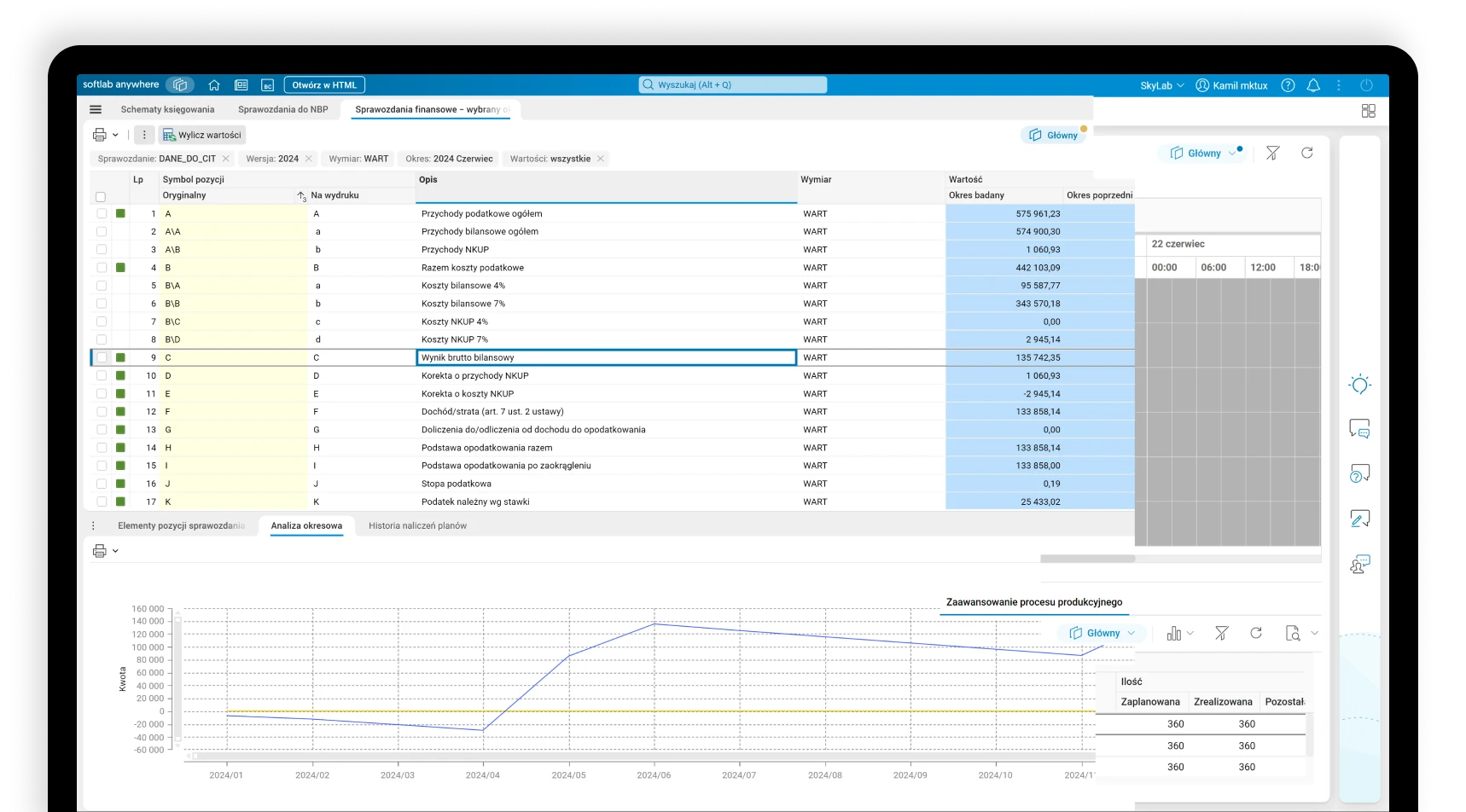Open the Historia naliczeń planów tab
Screen dimensions: 1466x812
pyautogui.click(x=417, y=525)
